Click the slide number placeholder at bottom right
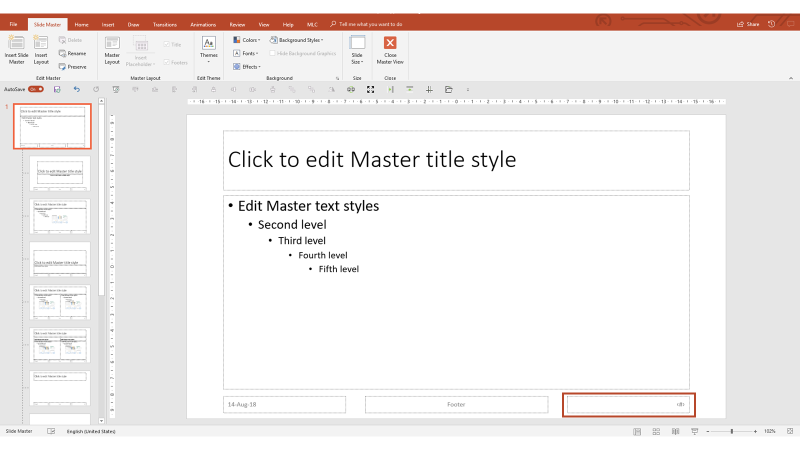The height and width of the screenshot is (450, 800). 629,405
